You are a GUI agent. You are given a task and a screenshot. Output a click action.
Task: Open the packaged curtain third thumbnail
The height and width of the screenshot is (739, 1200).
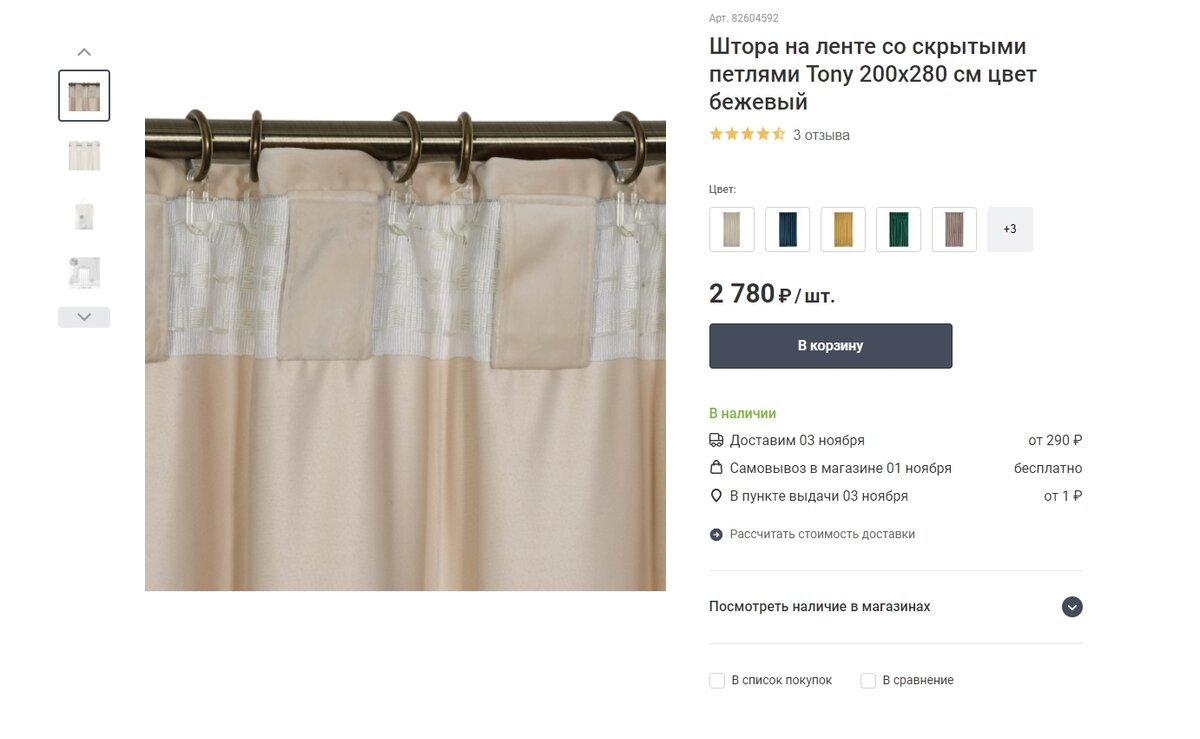(84, 214)
